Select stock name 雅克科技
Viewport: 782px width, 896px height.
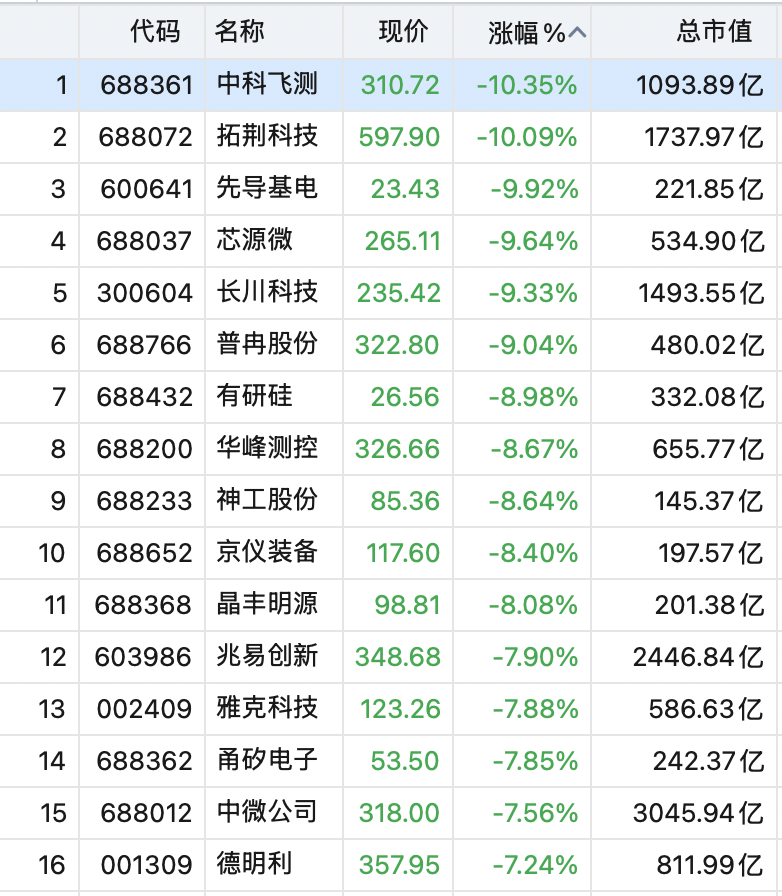(x=267, y=709)
